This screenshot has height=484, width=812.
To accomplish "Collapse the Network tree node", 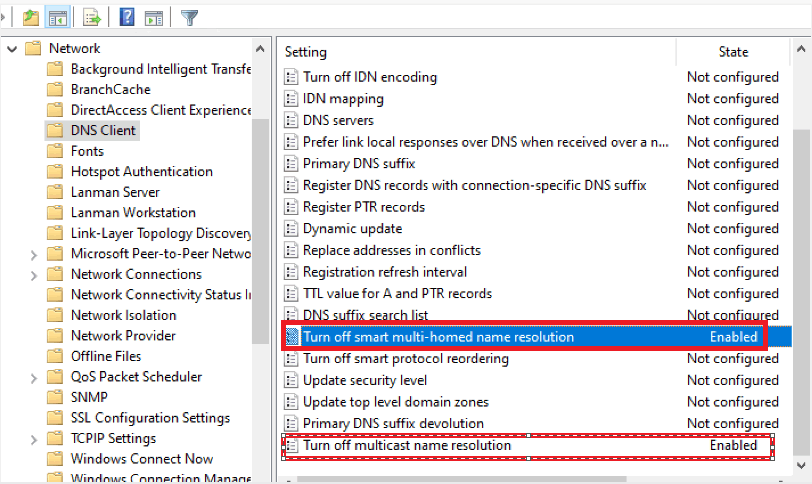I will pyautogui.click(x=12, y=49).
